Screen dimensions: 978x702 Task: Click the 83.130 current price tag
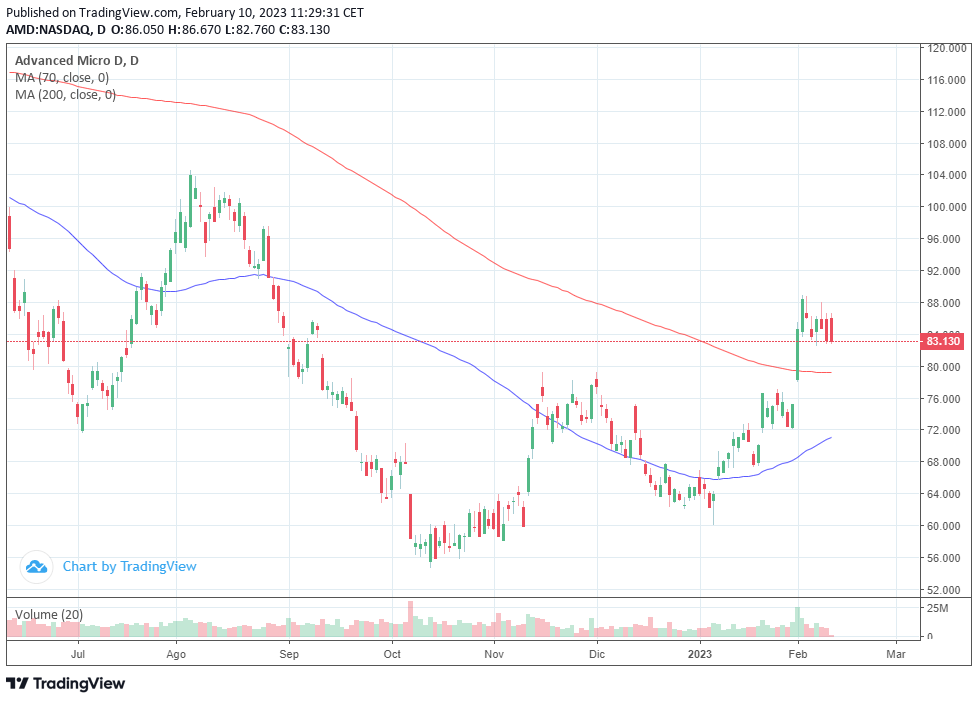[x=943, y=341]
